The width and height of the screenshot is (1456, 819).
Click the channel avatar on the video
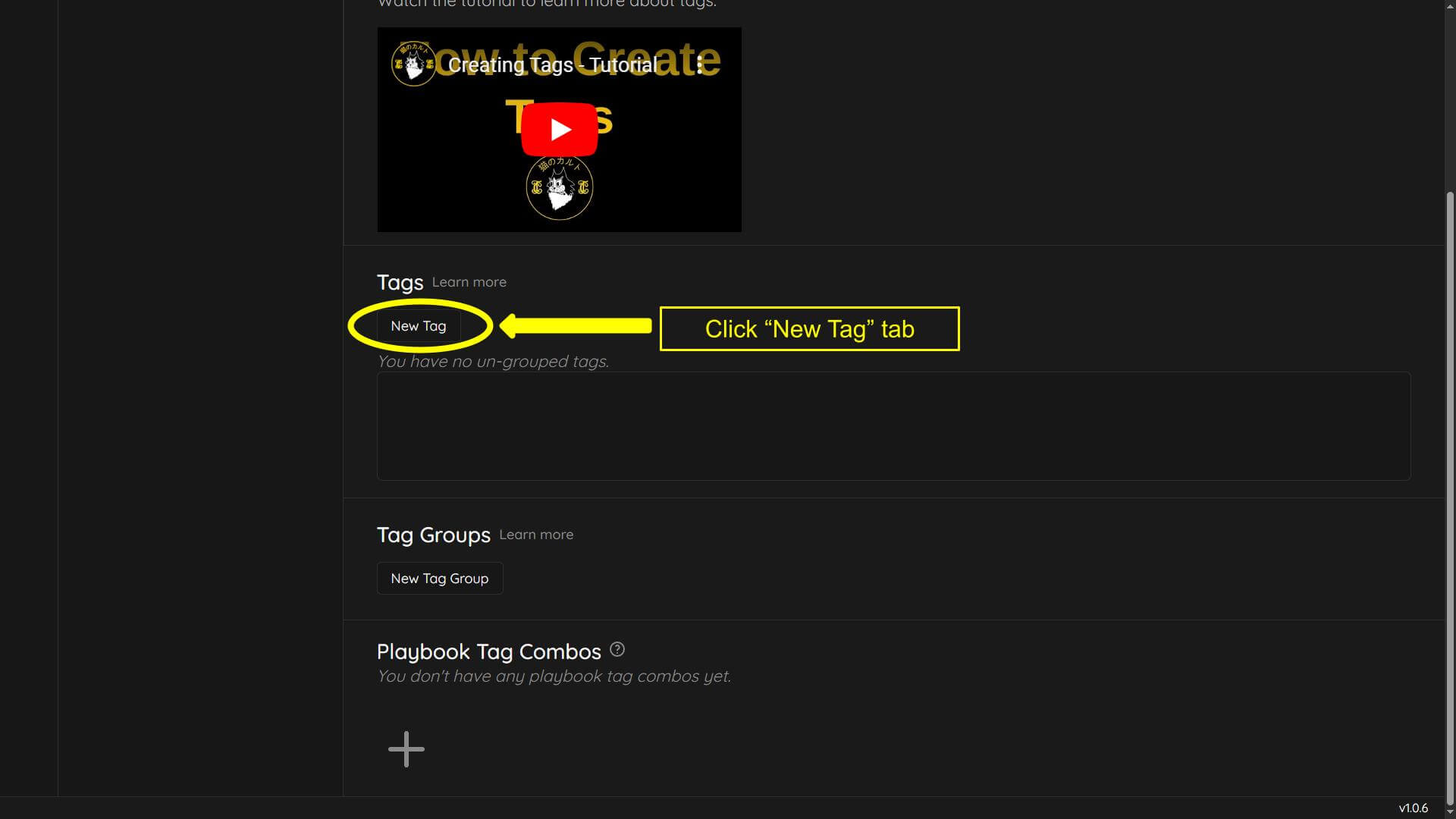click(x=413, y=64)
